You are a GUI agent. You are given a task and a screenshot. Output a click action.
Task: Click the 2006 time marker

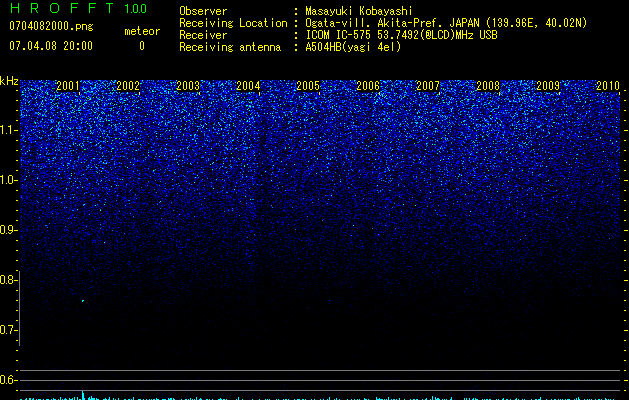coord(368,86)
